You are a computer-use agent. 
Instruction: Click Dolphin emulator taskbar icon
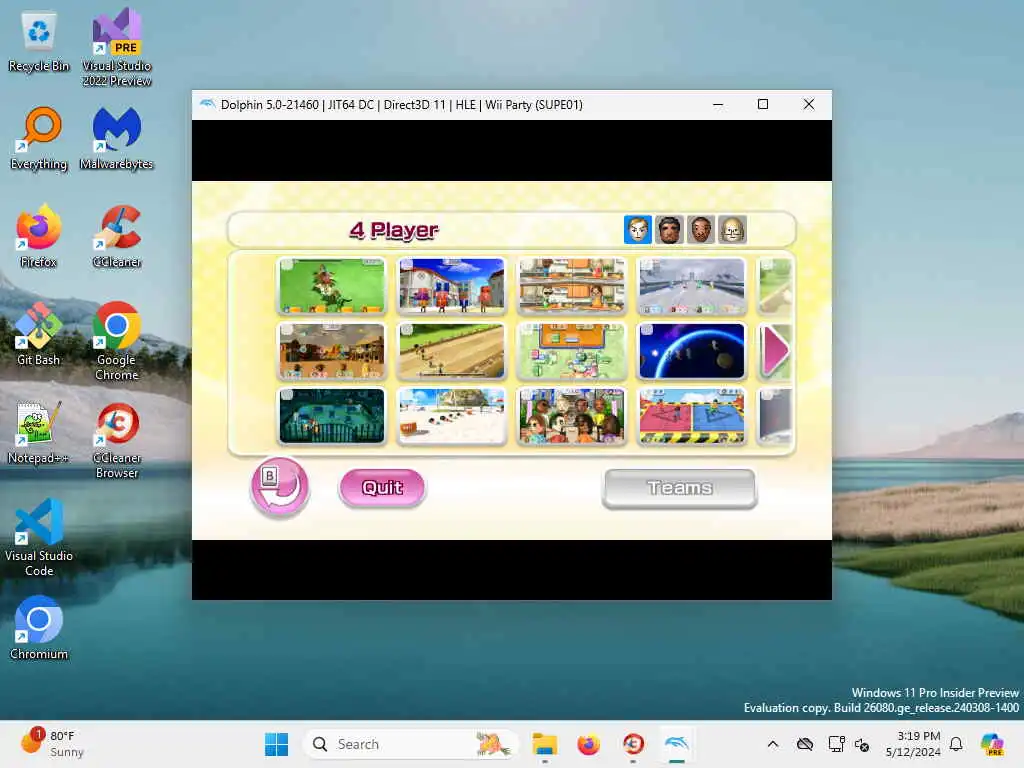tap(677, 744)
